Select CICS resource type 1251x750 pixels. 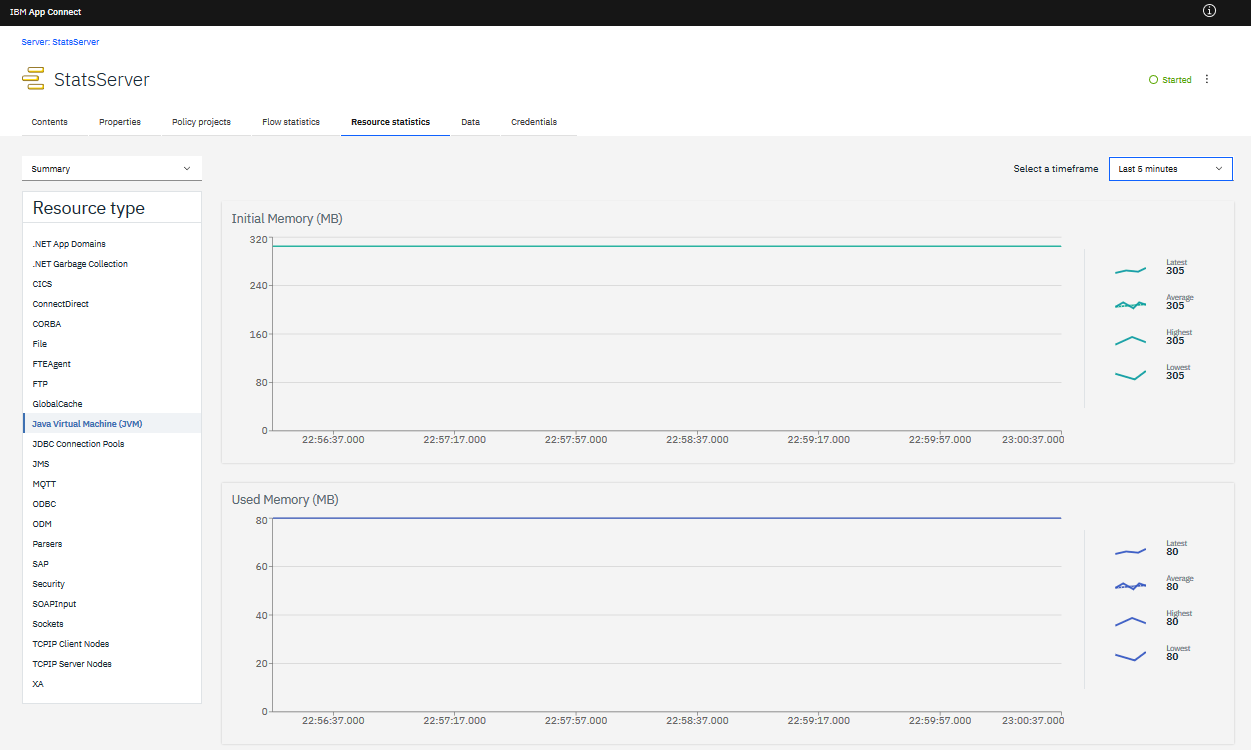pyautogui.click(x=112, y=284)
